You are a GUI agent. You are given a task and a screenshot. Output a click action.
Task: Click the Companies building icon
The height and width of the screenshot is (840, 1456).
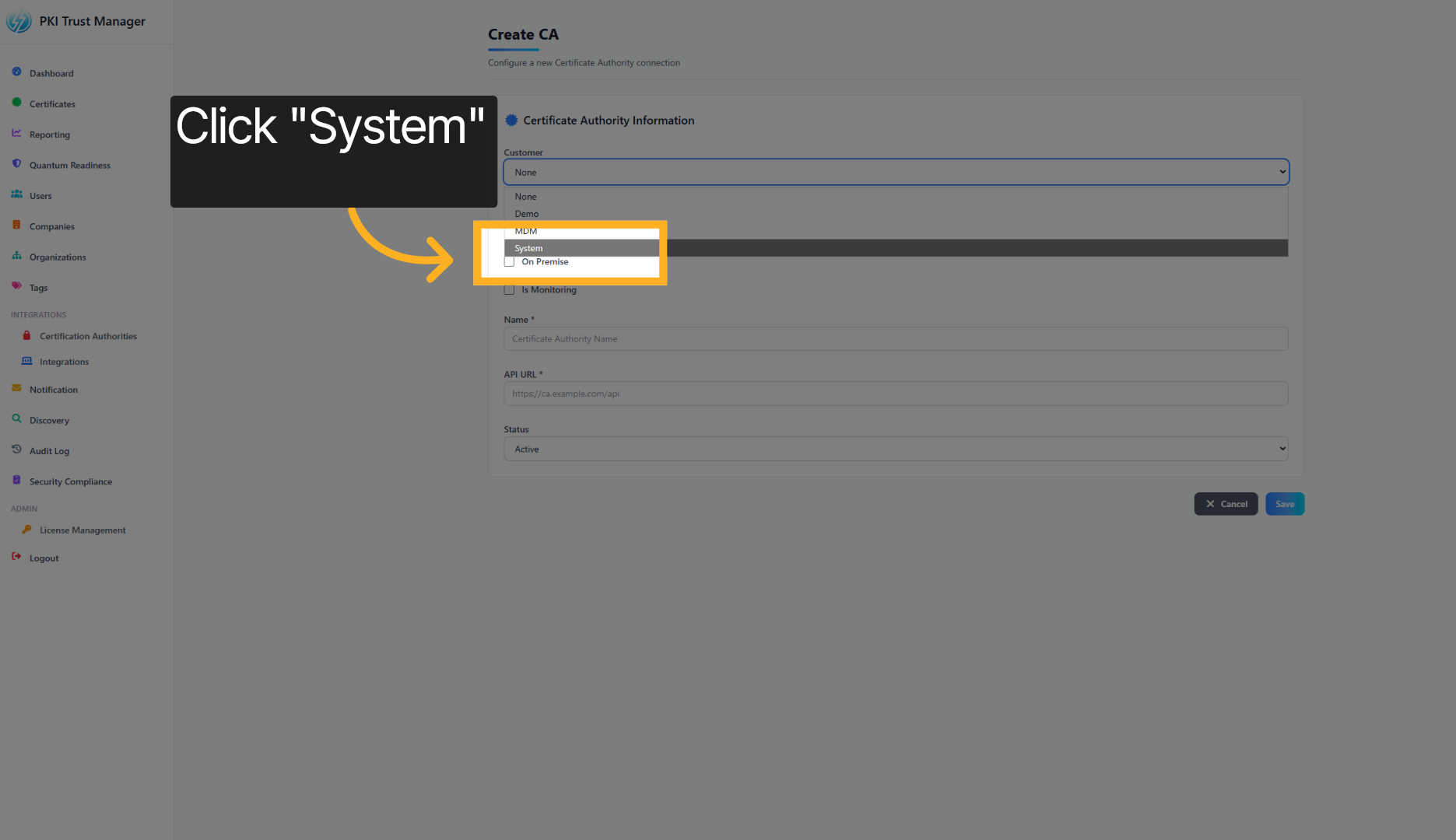pos(16,225)
